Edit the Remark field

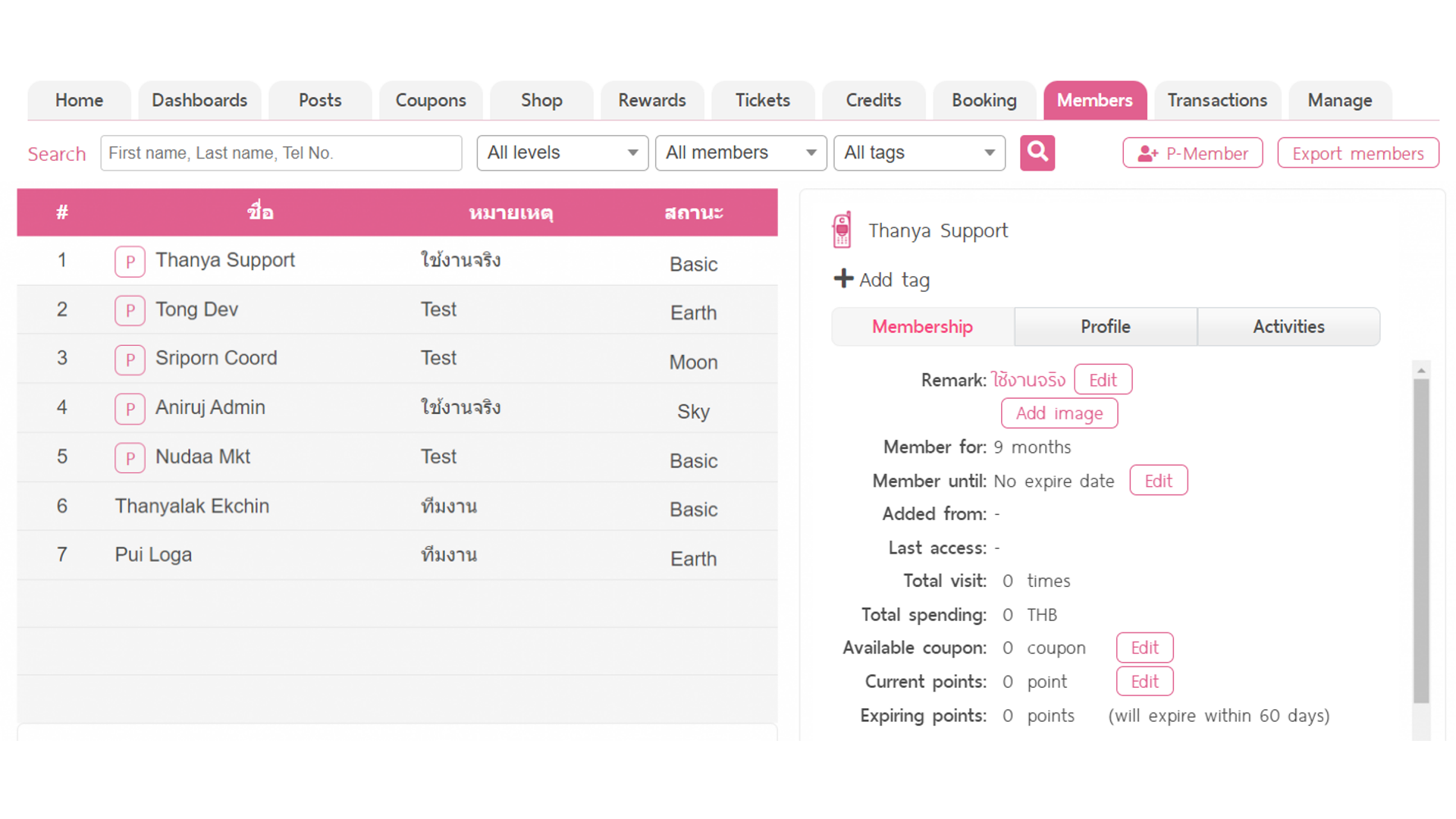(1103, 379)
